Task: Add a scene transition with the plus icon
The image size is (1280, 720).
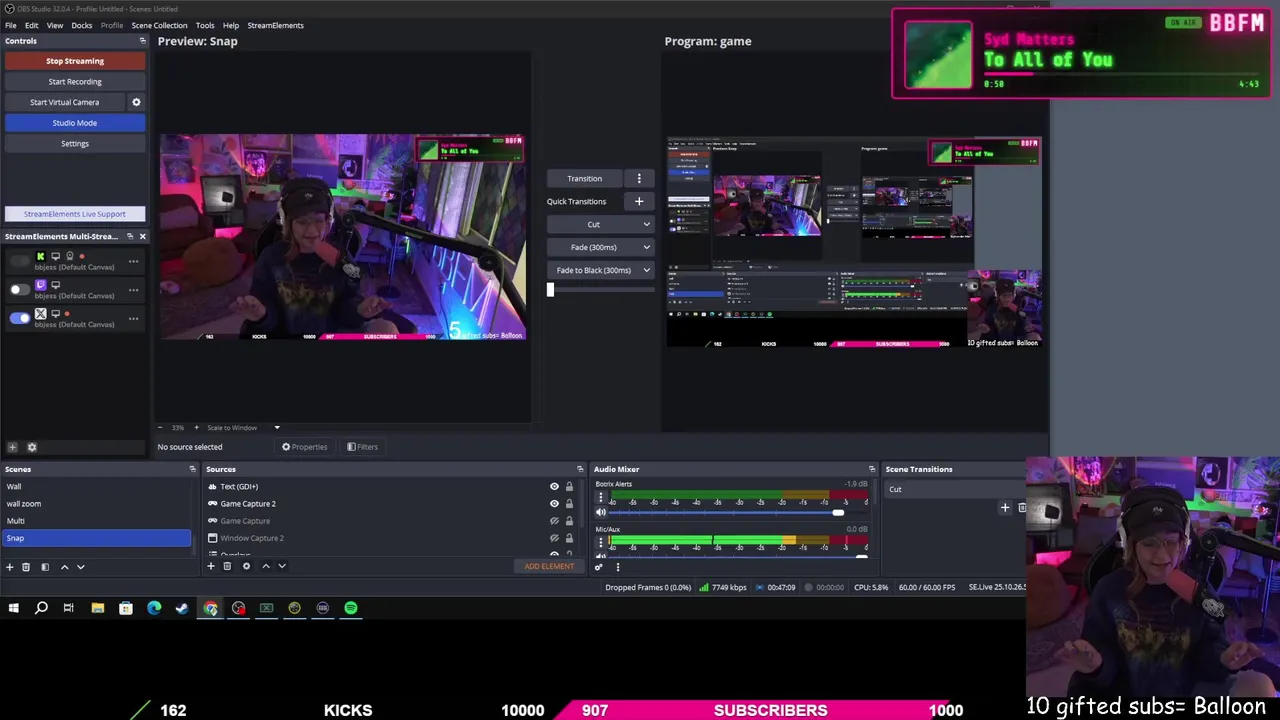Action: click(1005, 508)
